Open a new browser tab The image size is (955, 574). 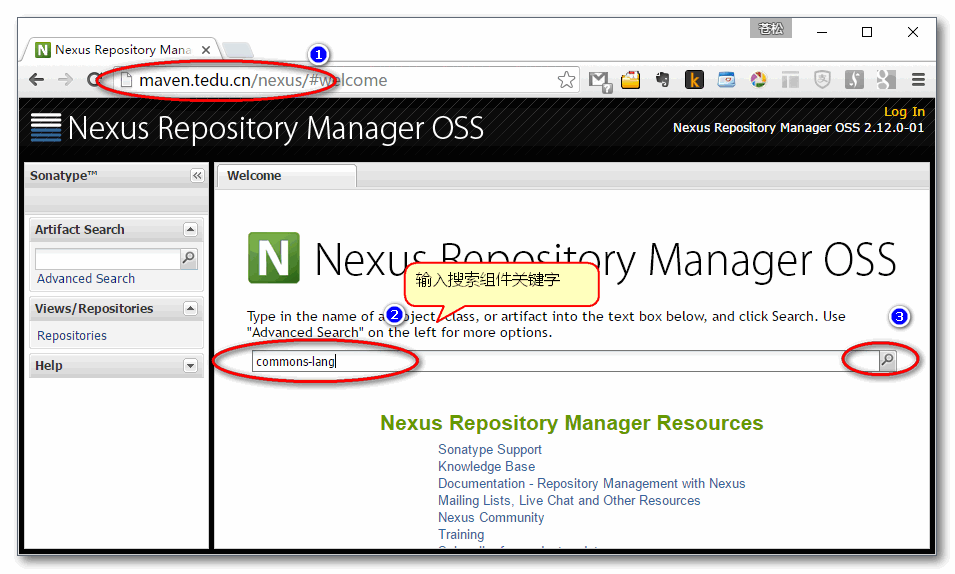pyautogui.click(x=238, y=50)
